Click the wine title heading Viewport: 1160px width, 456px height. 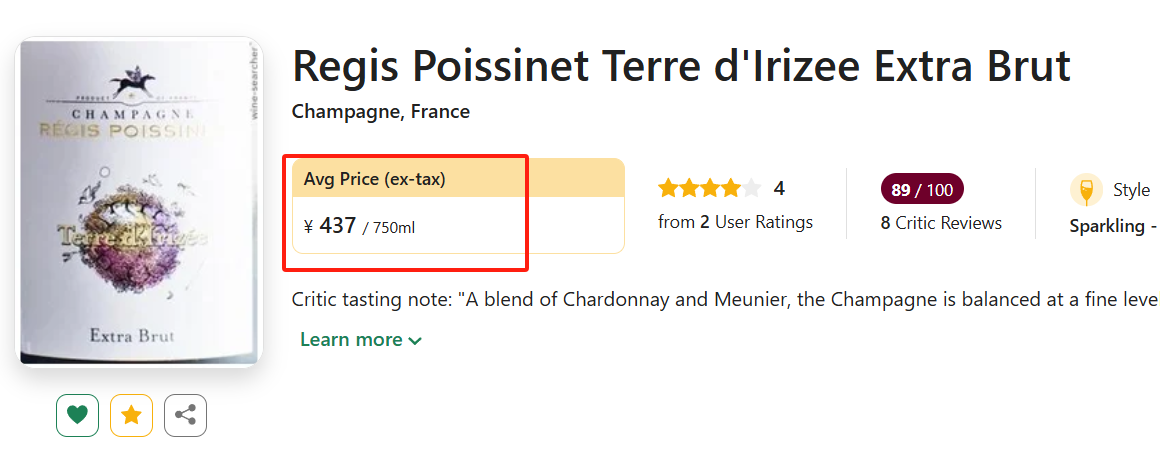(x=681, y=66)
